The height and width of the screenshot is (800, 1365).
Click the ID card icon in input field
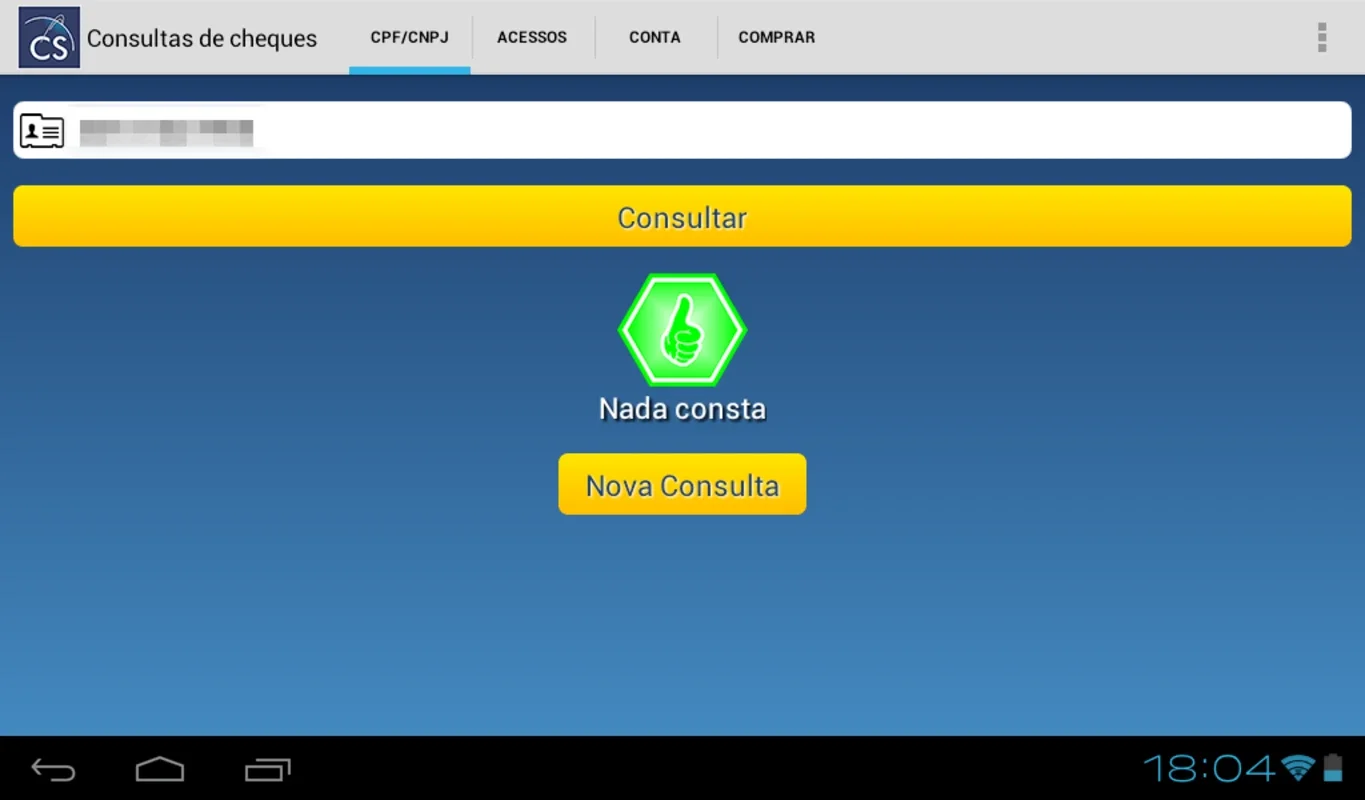tap(42, 131)
